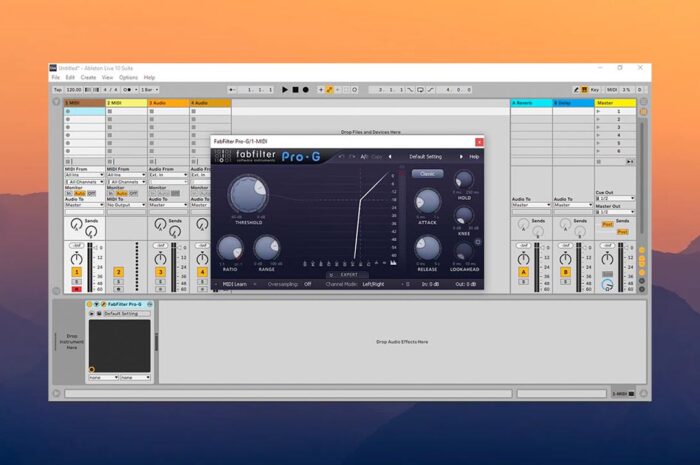Go to previous preset in Pro-G
The height and width of the screenshot is (465, 700).
(x=390, y=157)
